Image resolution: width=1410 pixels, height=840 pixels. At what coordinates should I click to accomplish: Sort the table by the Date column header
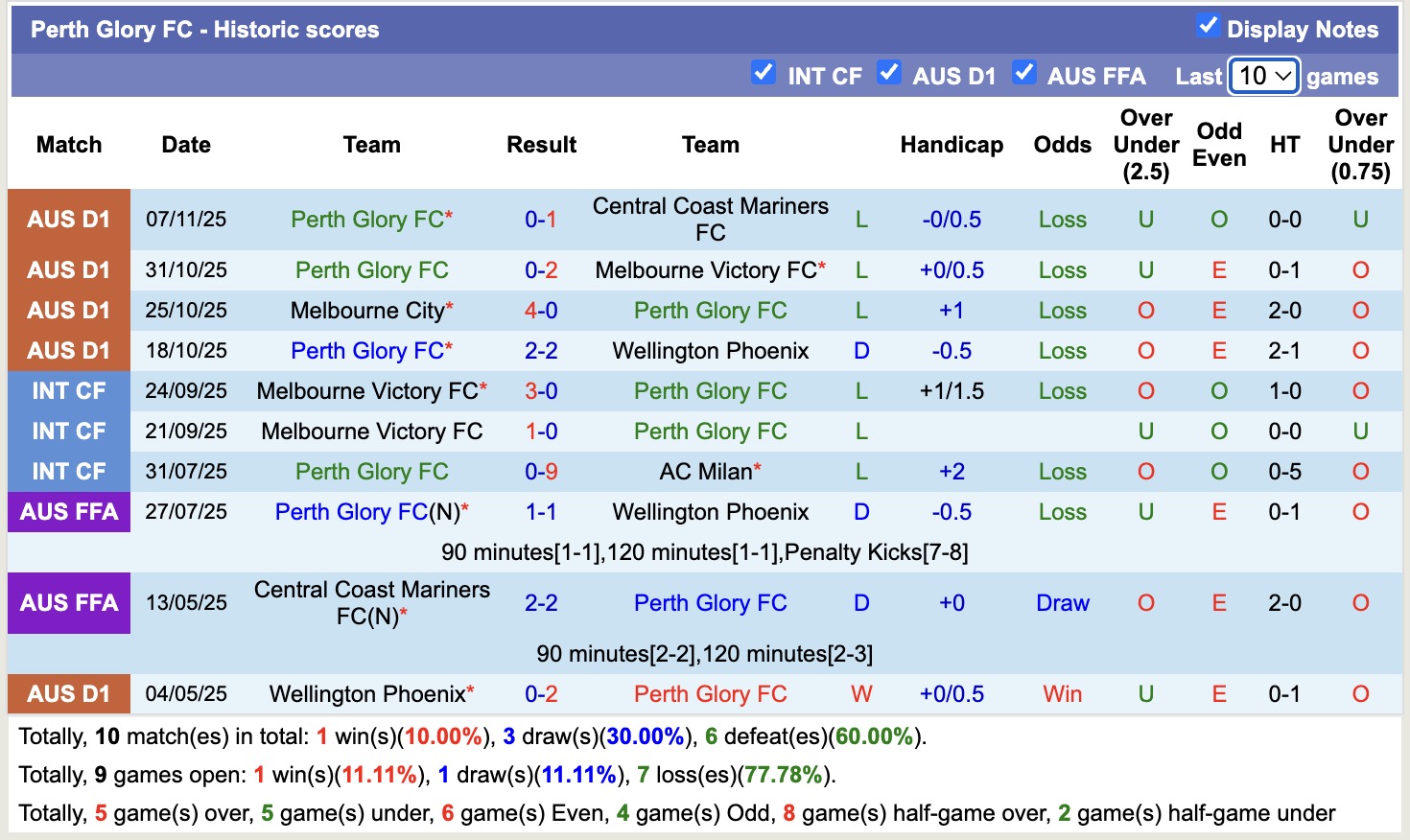point(185,145)
